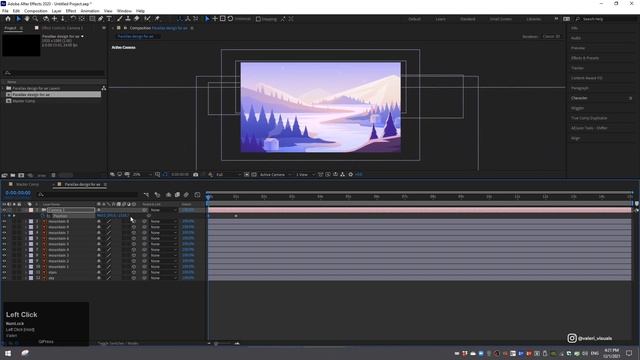Open the Composition menu

[x=36, y=11]
